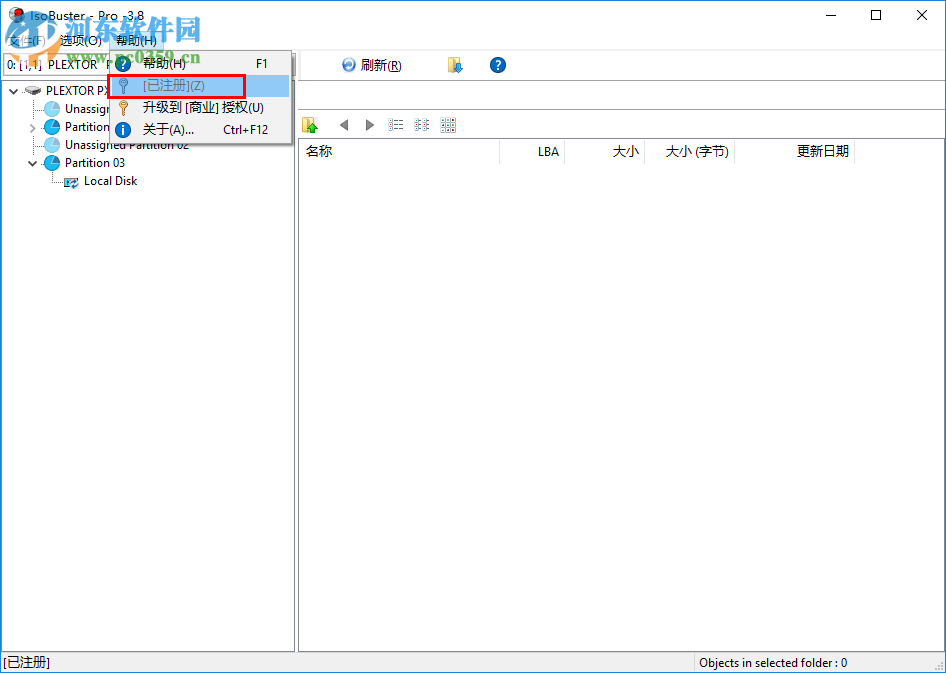Switch file area to list view

pyautogui.click(x=396, y=124)
